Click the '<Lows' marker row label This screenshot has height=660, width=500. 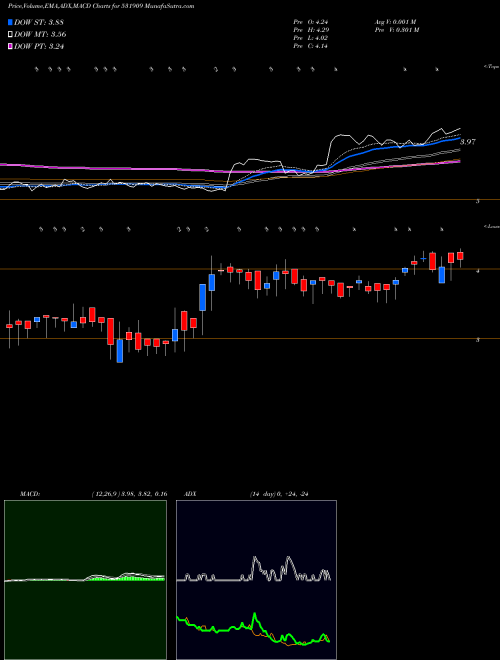tap(491, 226)
